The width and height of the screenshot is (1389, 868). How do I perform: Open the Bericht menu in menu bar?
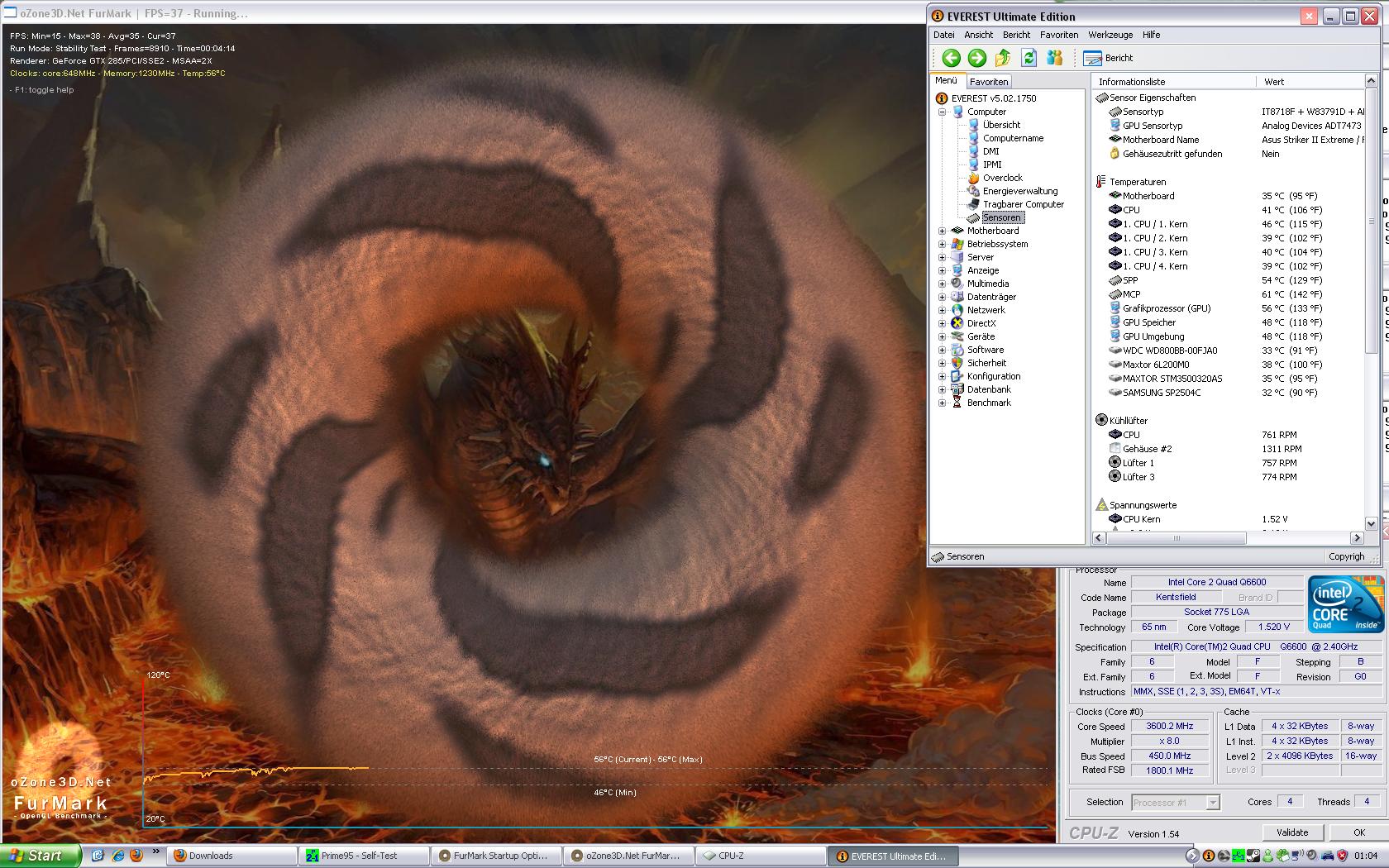click(1016, 35)
